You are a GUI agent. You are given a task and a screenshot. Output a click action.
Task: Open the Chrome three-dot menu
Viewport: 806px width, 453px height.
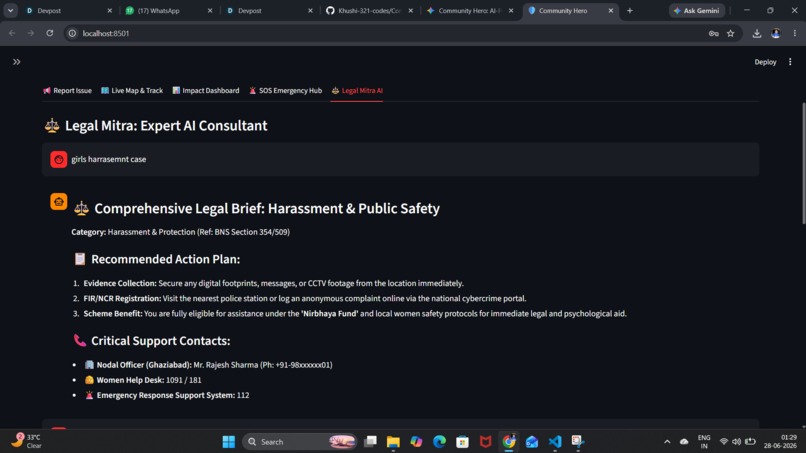coord(795,33)
